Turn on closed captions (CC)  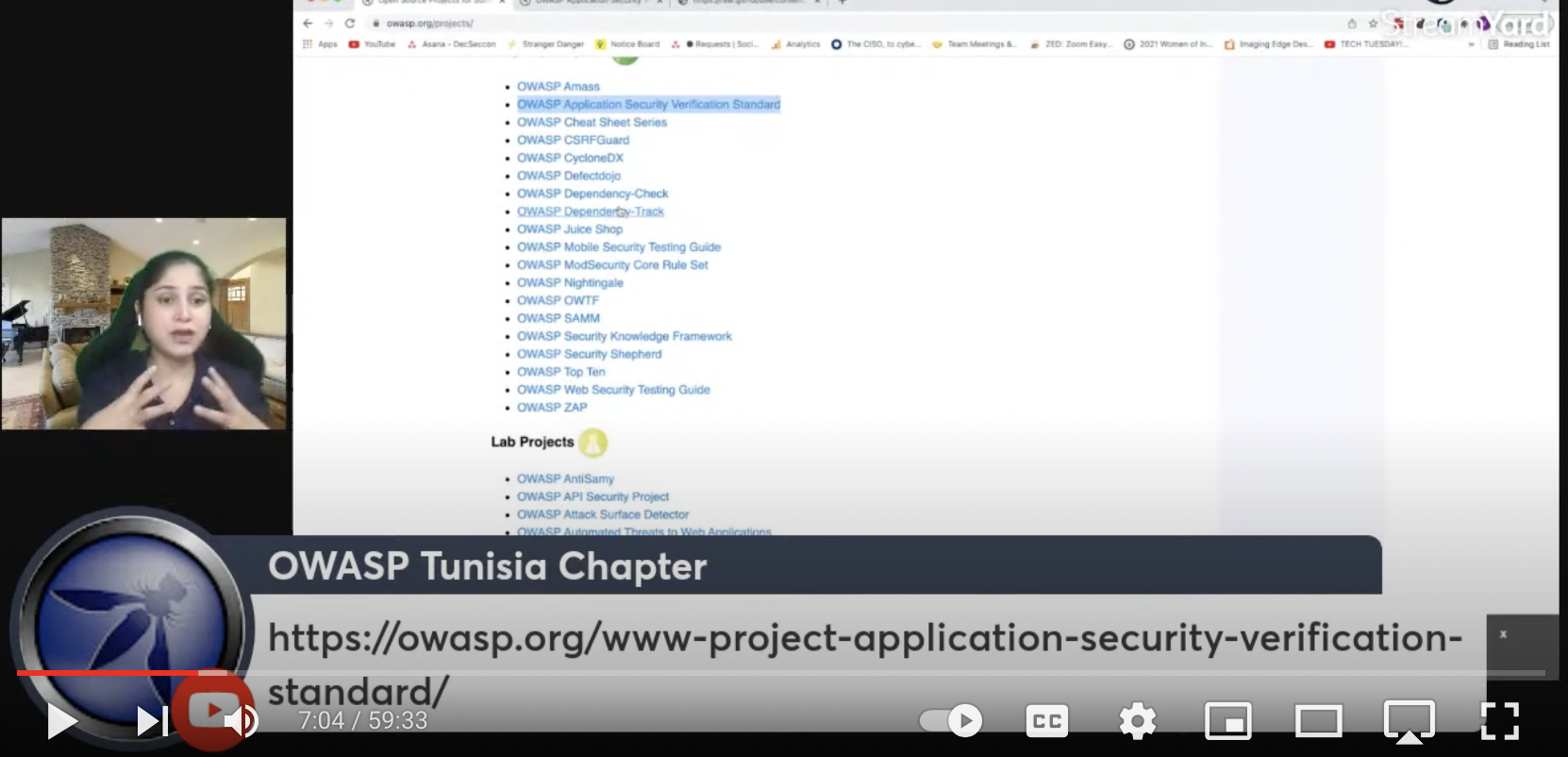click(x=1047, y=721)
